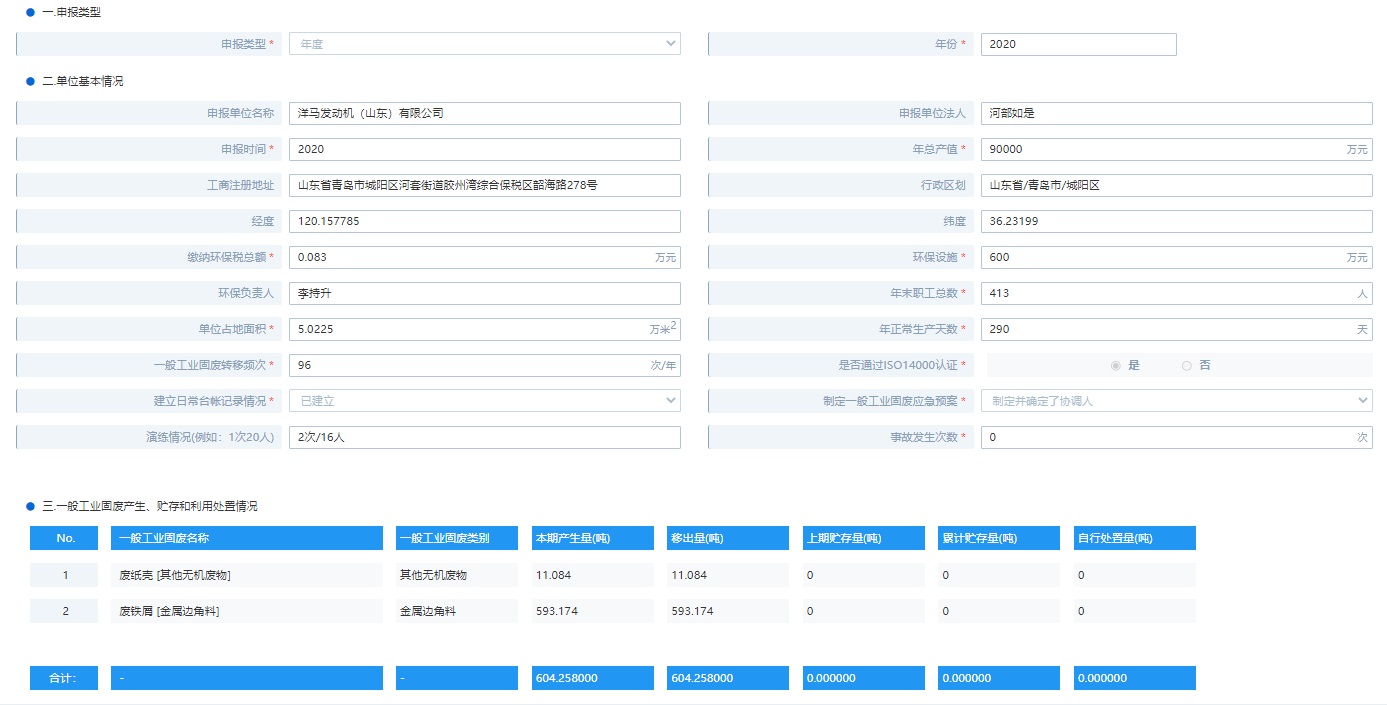Edit the 工商注册地址 field
1387x705 pixels.
pyautogui.click(x=484, y=185)
